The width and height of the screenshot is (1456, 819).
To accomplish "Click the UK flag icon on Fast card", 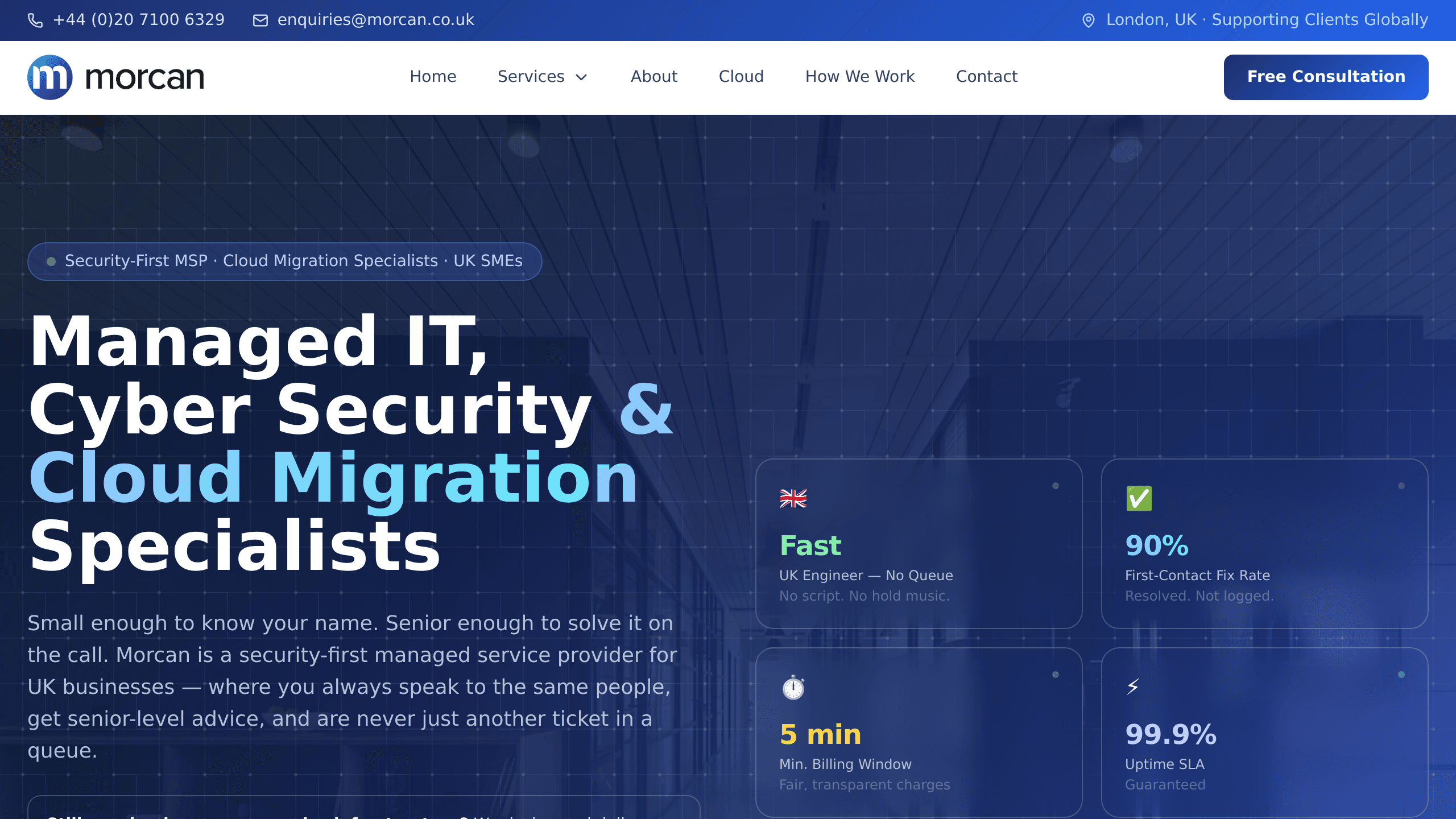I will click(x=793, y=499).
